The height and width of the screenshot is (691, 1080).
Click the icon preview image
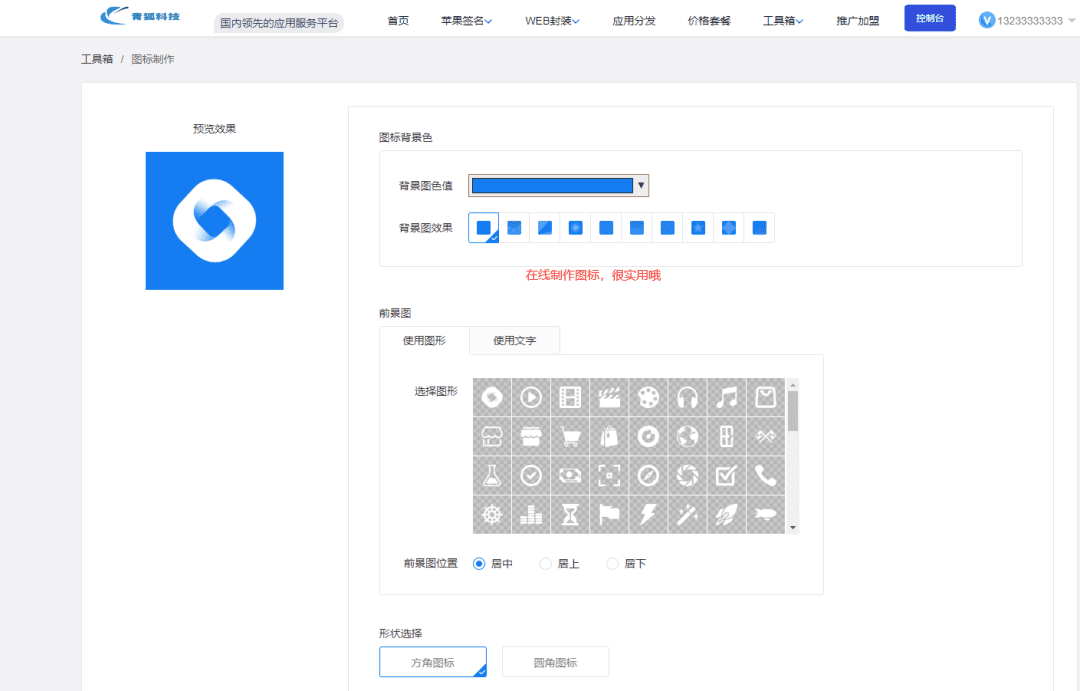click(x=214, y=220)
